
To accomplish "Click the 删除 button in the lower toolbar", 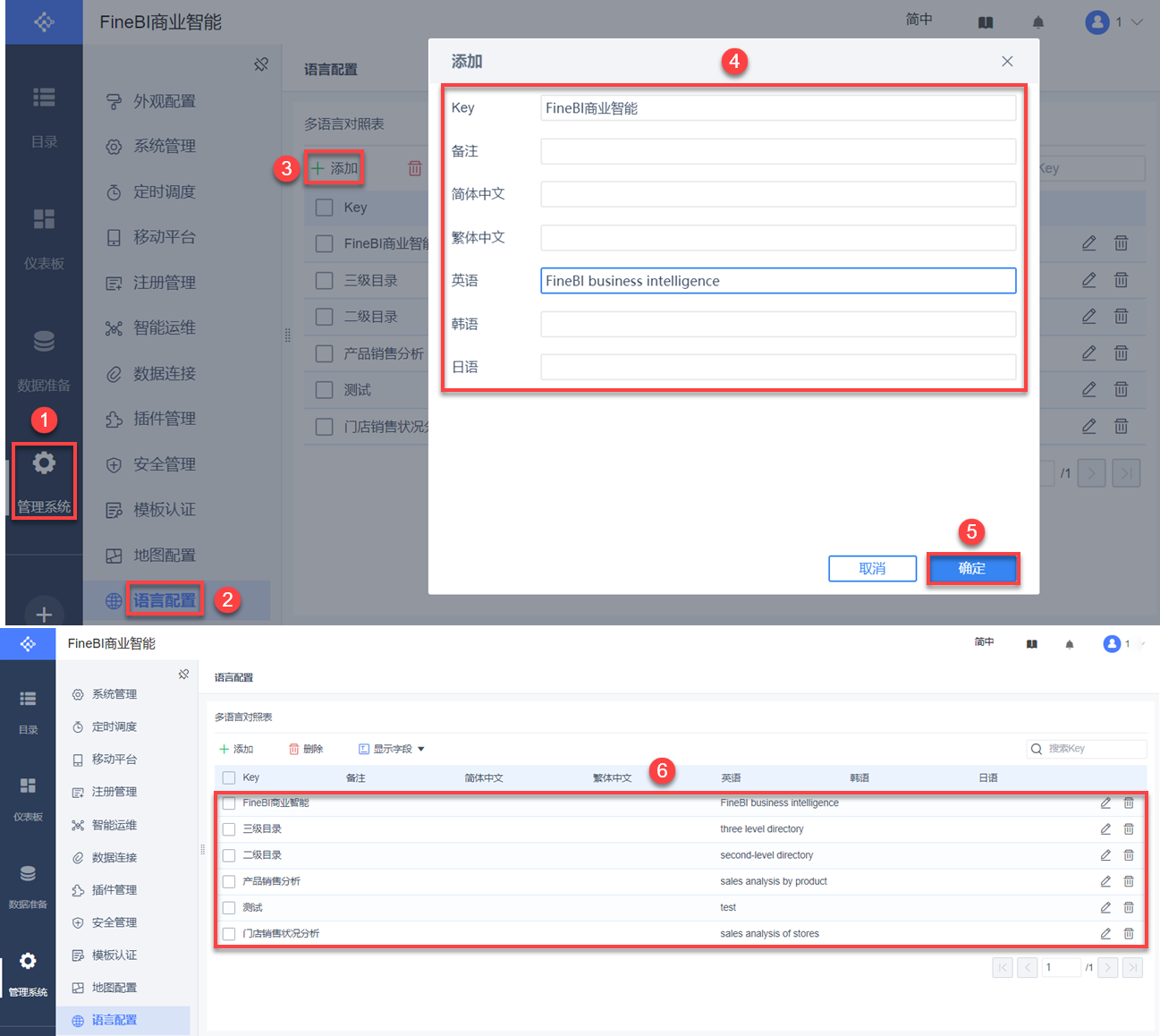I will (x=306, y=749).
